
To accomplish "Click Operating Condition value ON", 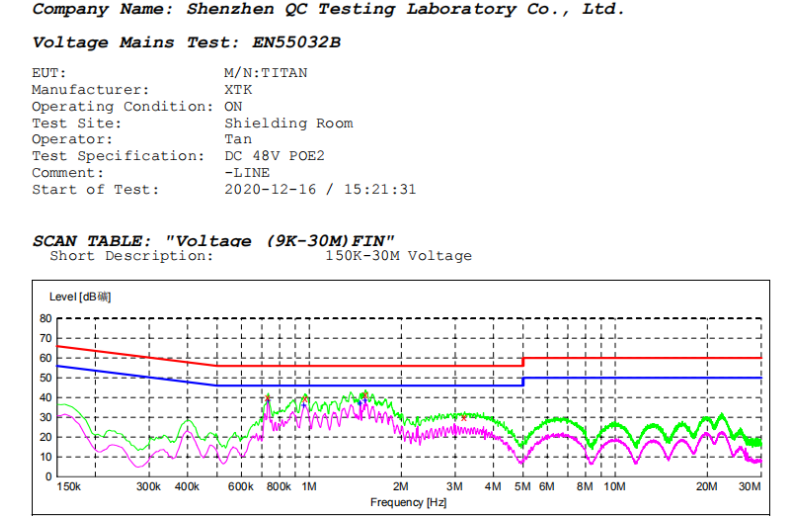I will (233, 106).
